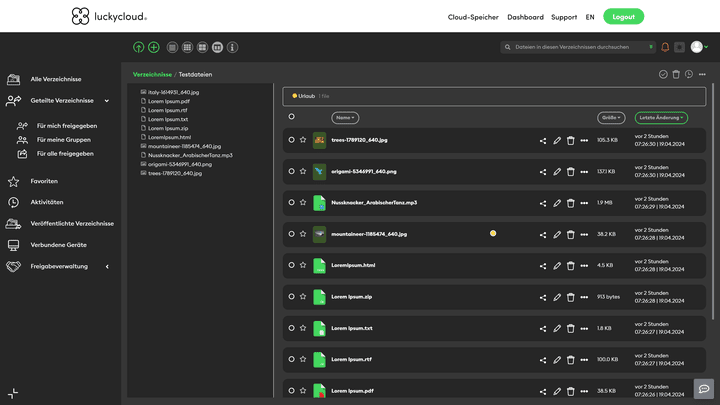This screenshot has width=720, height=405.
Task: Collapse fullscreen with bottom-left arrows icon
Action: [x=13, y=393]
